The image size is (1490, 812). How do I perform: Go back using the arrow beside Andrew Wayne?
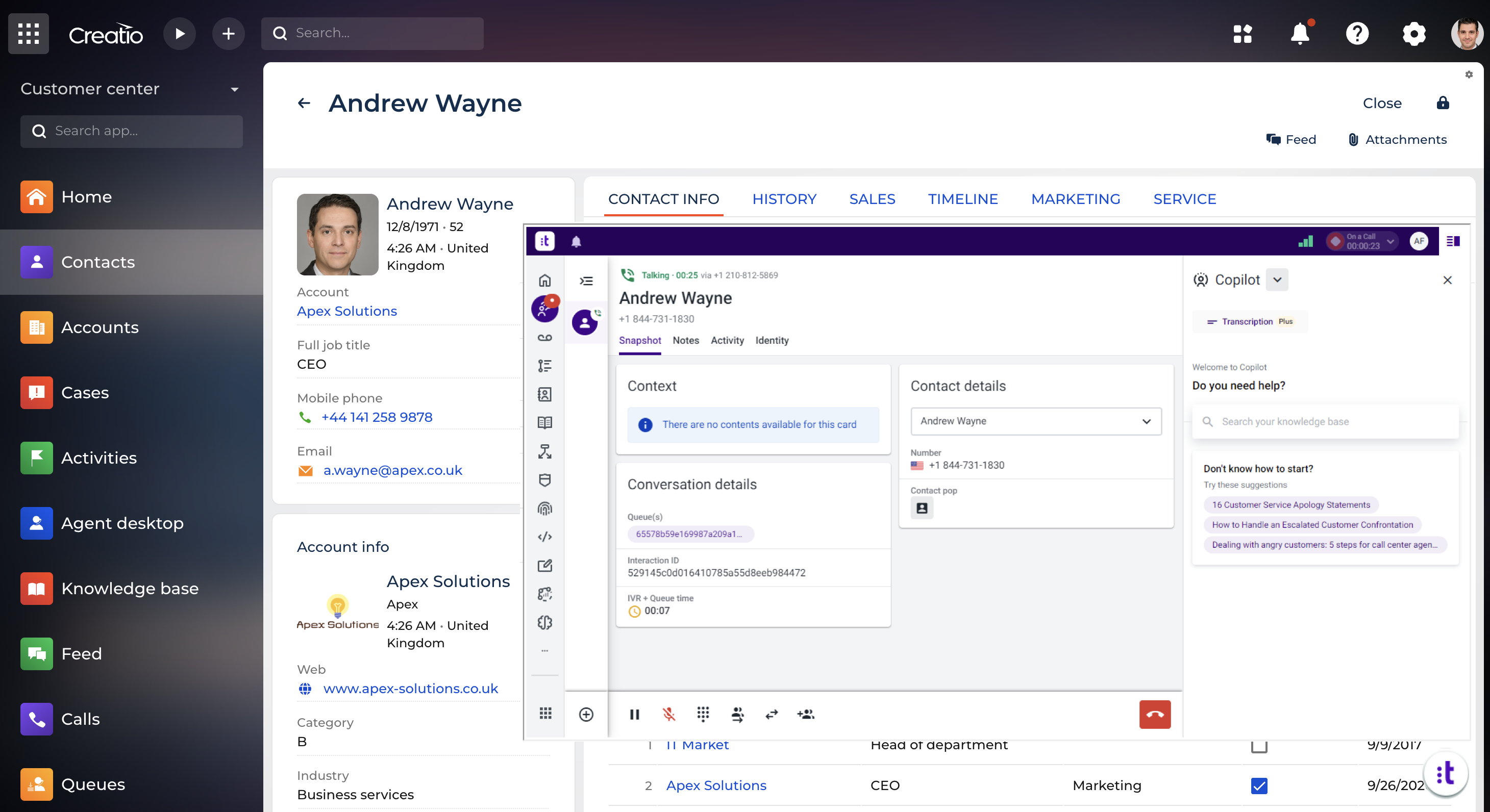tap(304, 104)
